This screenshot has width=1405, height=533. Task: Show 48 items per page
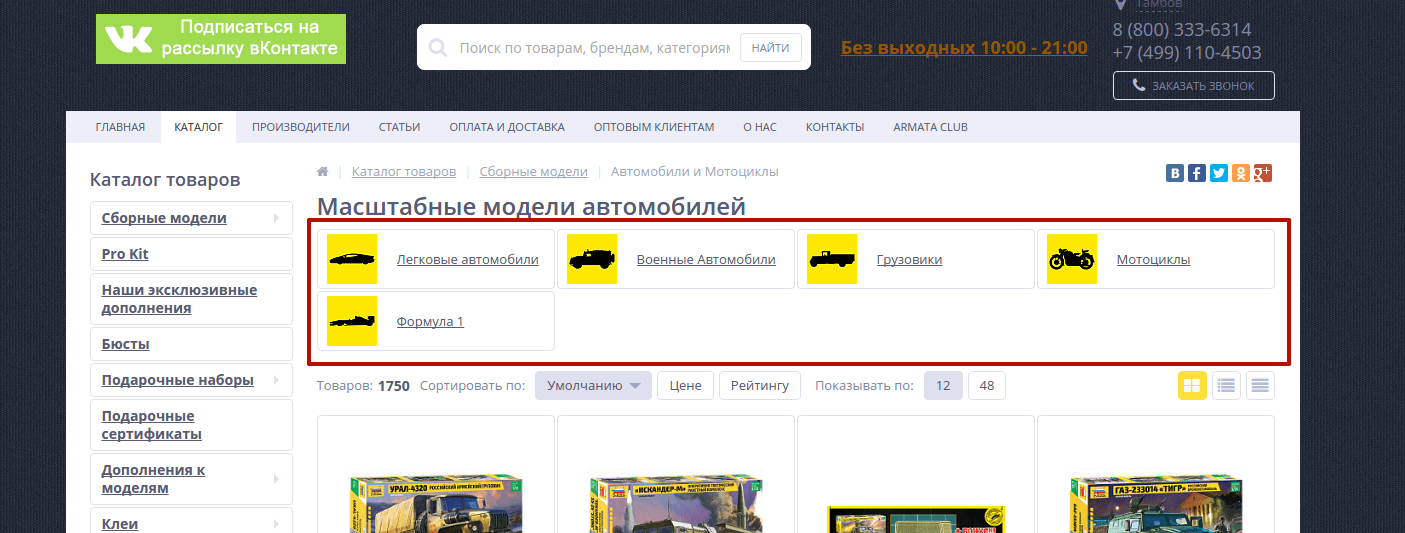[987, 385]
